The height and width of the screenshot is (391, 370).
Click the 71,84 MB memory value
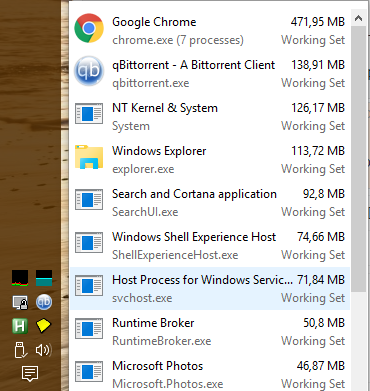[321, 280]
